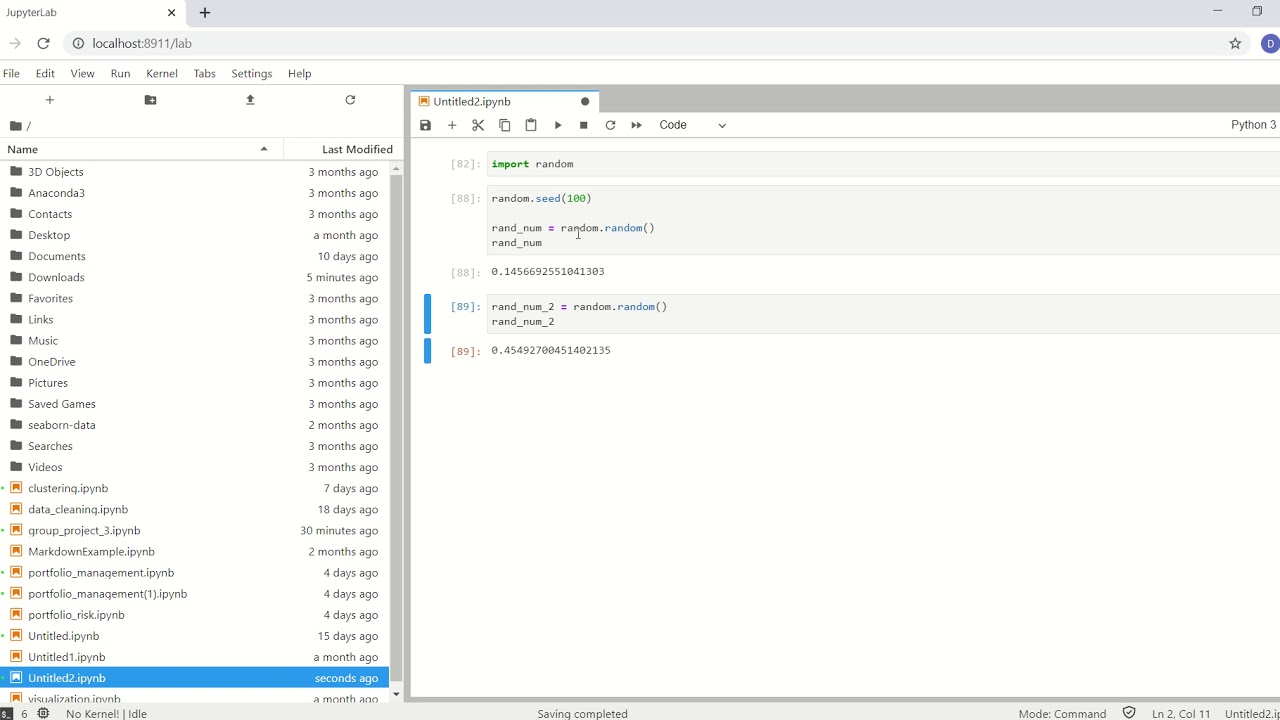The height and width of the screenshot is (720, 1280).
Task: Open the Downloads folder
Action: [x=195, y=277]
